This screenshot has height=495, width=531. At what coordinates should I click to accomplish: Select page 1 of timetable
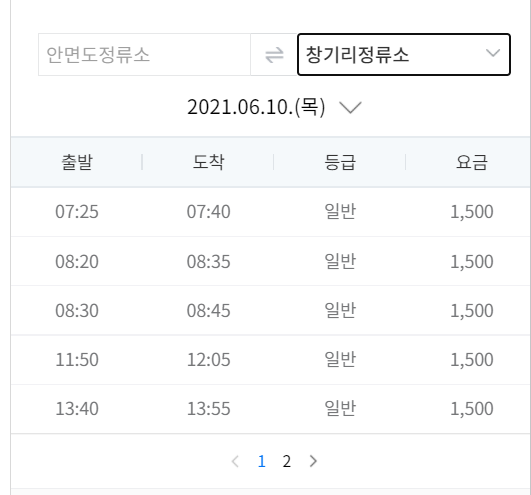pos(261,461)
